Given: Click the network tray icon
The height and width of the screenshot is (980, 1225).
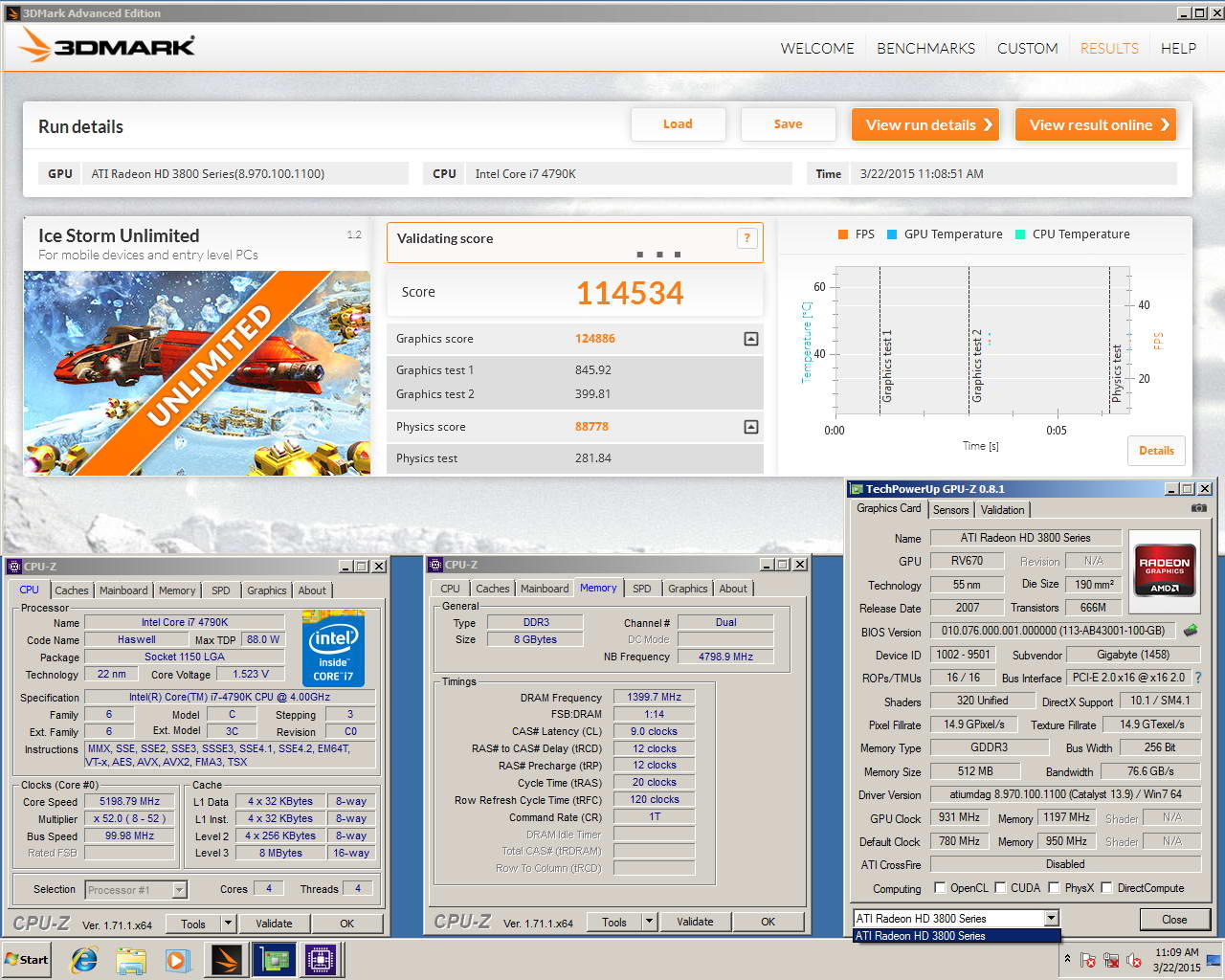Looking at the screenshot, I should tap(1111, 960).
